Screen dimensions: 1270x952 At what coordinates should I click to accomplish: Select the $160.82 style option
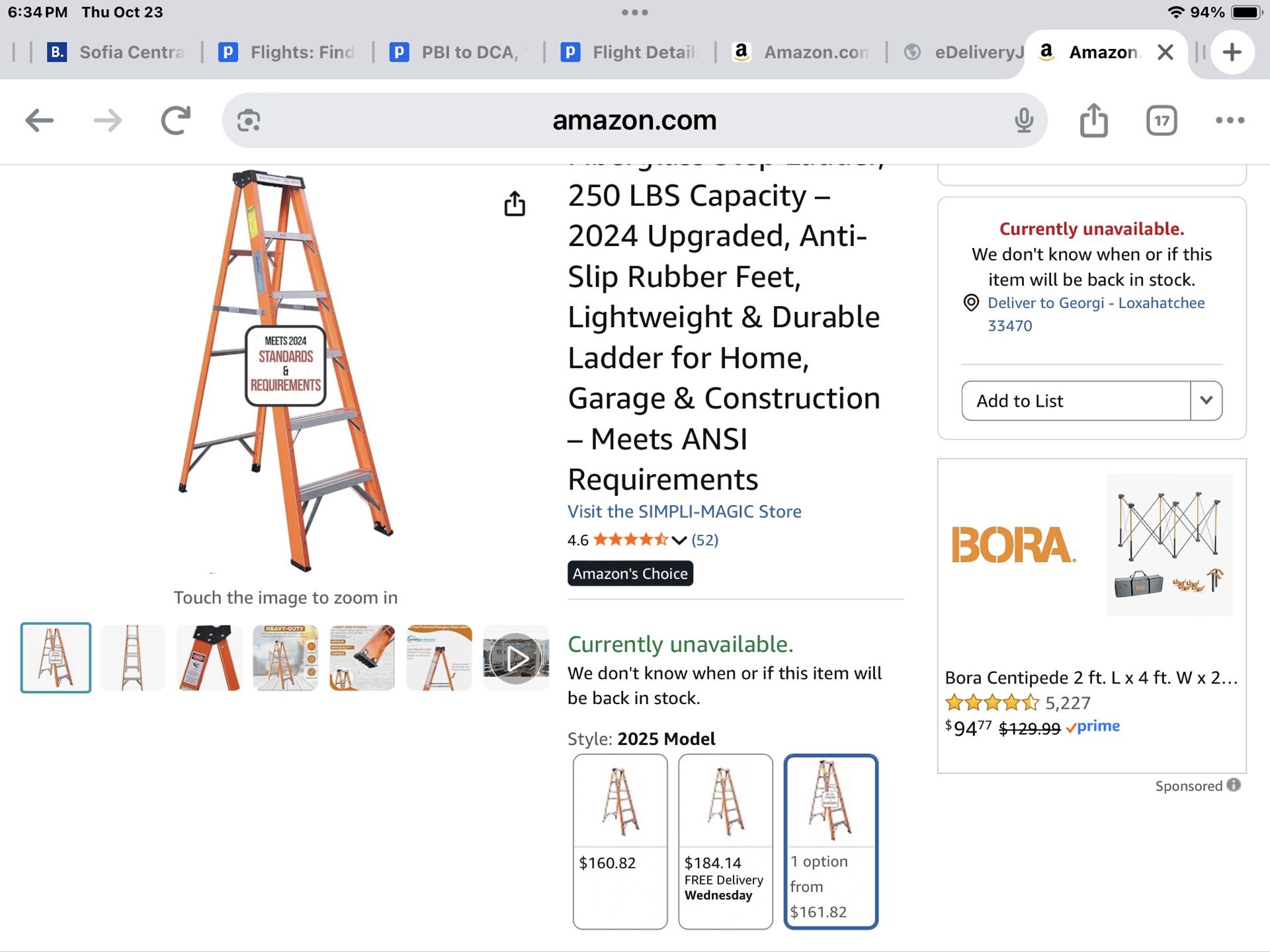[x=620, y=840]
